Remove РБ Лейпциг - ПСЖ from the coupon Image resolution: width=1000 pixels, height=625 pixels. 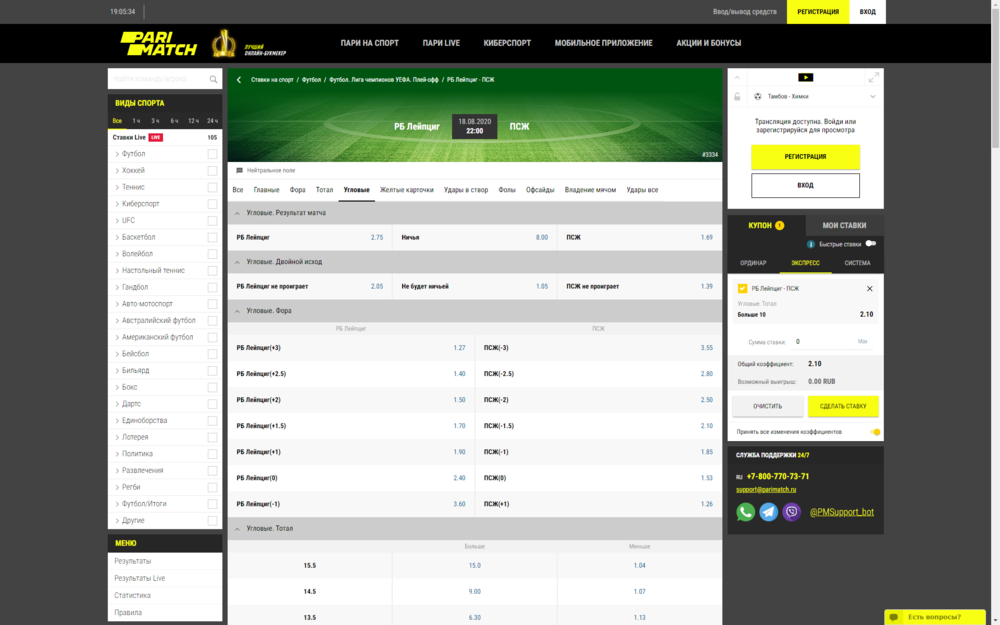pyautogui.click(x=869, y=289)
